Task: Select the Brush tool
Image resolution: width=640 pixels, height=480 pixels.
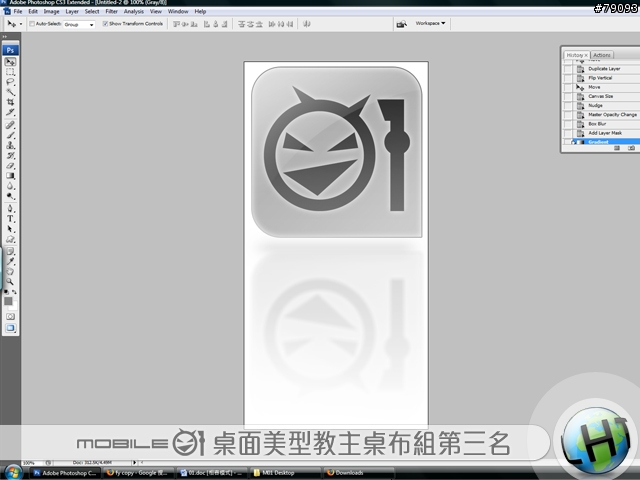Action: click(x=10, y=136)
